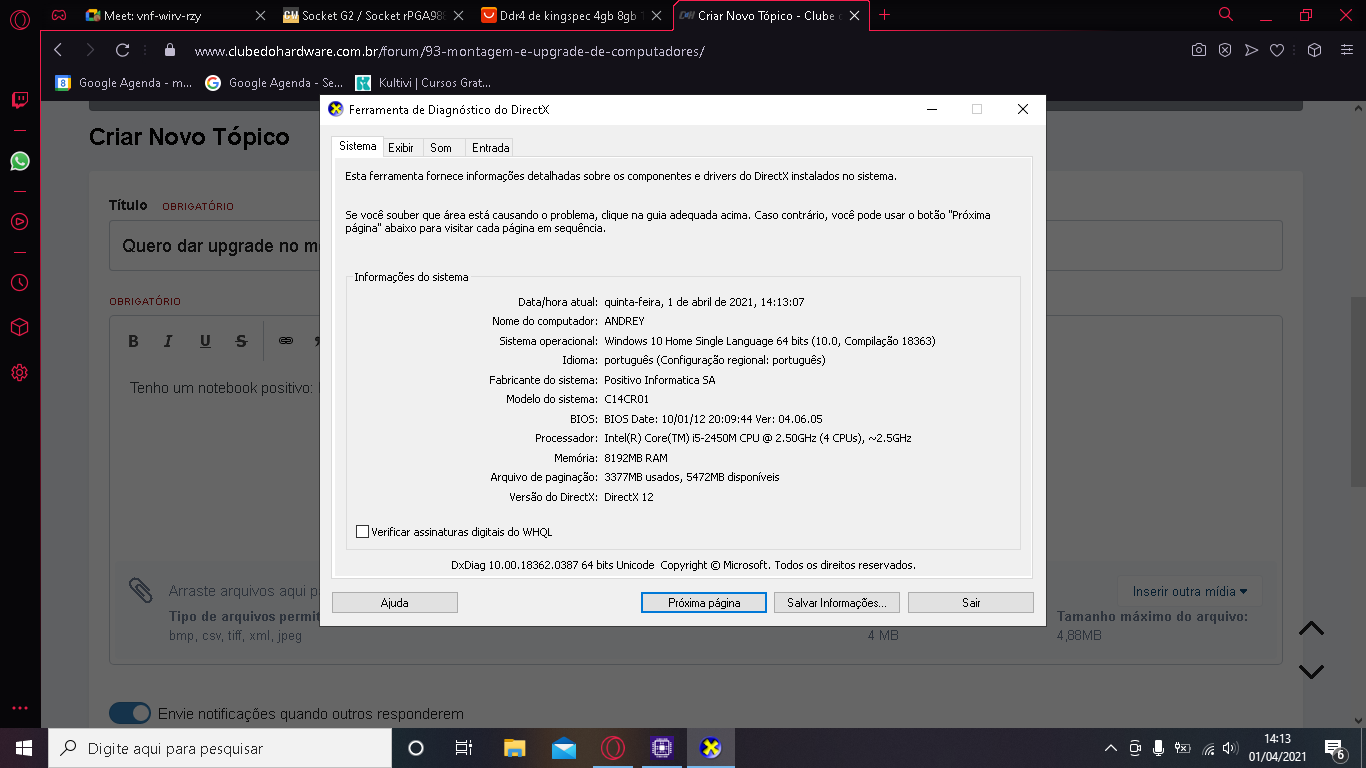The image size is (1366, 768).
Task: Click the Sair button
Action: point(971,603)
